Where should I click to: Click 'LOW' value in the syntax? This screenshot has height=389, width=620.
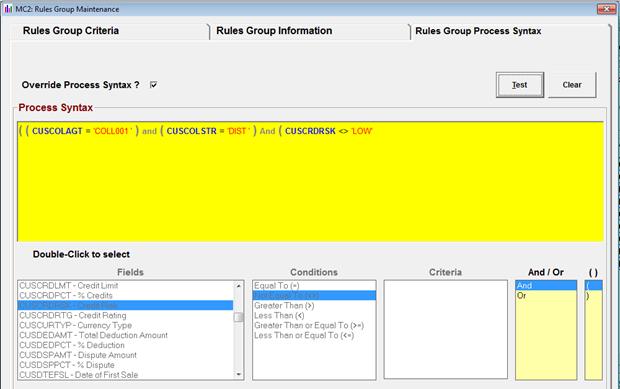tap(361, 131)
